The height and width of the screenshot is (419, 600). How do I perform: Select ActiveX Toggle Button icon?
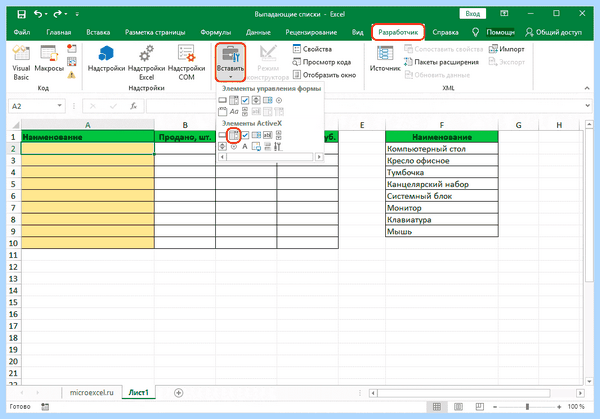click(267, 147)
